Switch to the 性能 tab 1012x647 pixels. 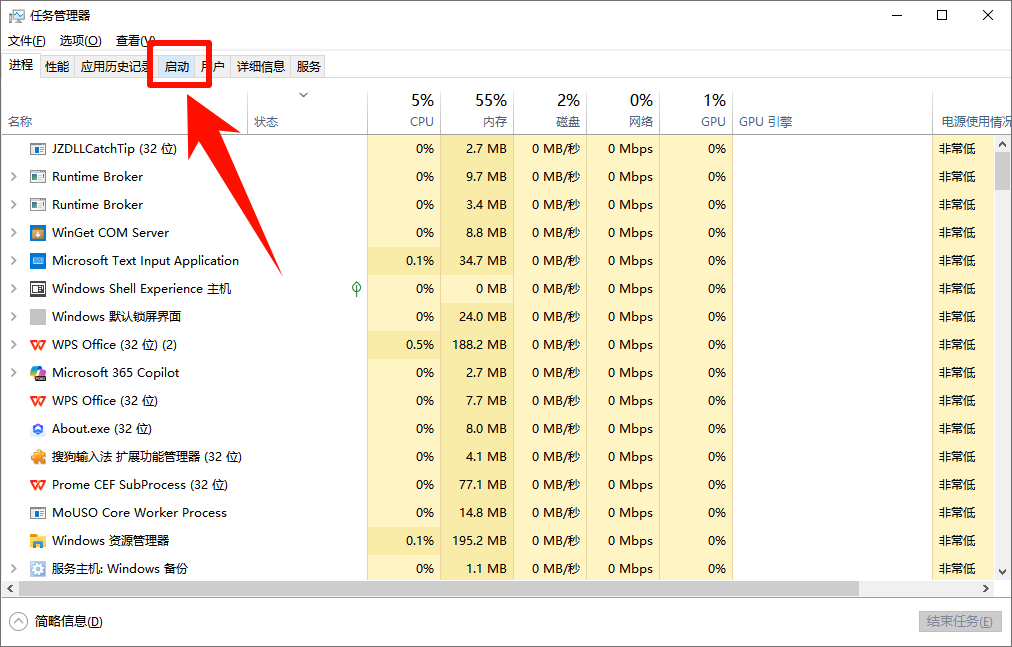click(x=57, y=67)
